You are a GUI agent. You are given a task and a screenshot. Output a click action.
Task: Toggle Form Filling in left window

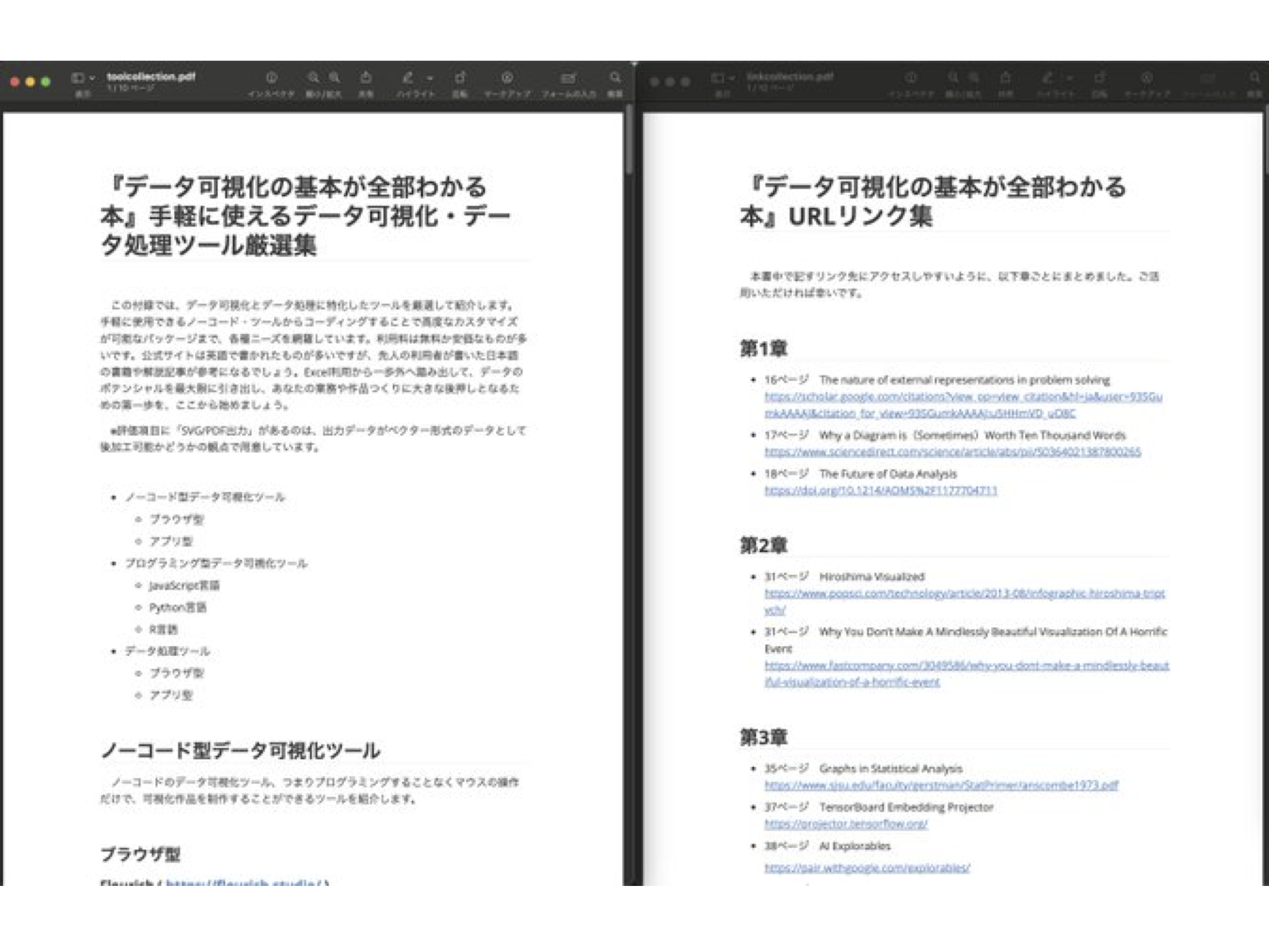tap(568, 78)
